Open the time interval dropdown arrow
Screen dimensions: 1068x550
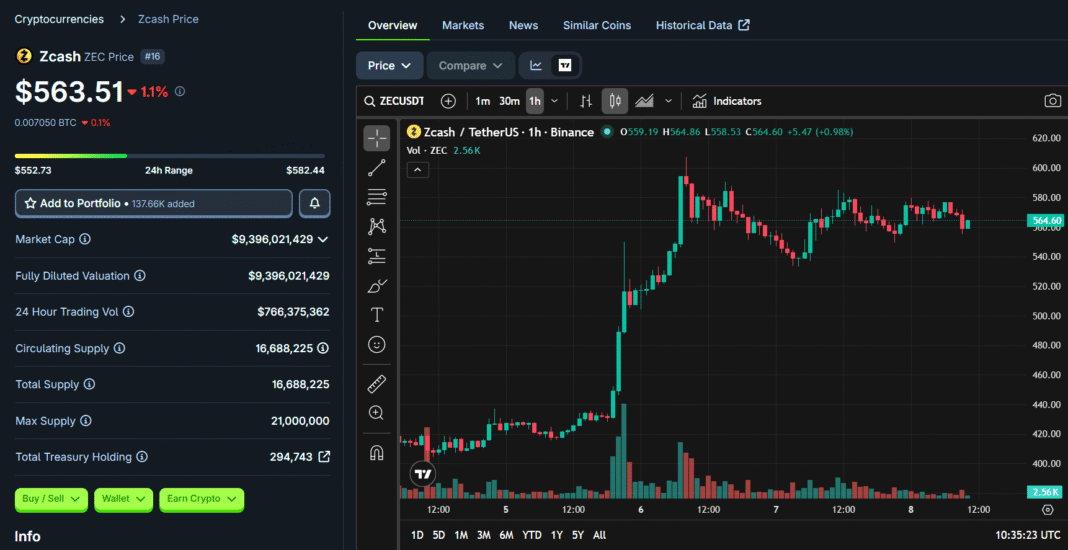(554, 101)
